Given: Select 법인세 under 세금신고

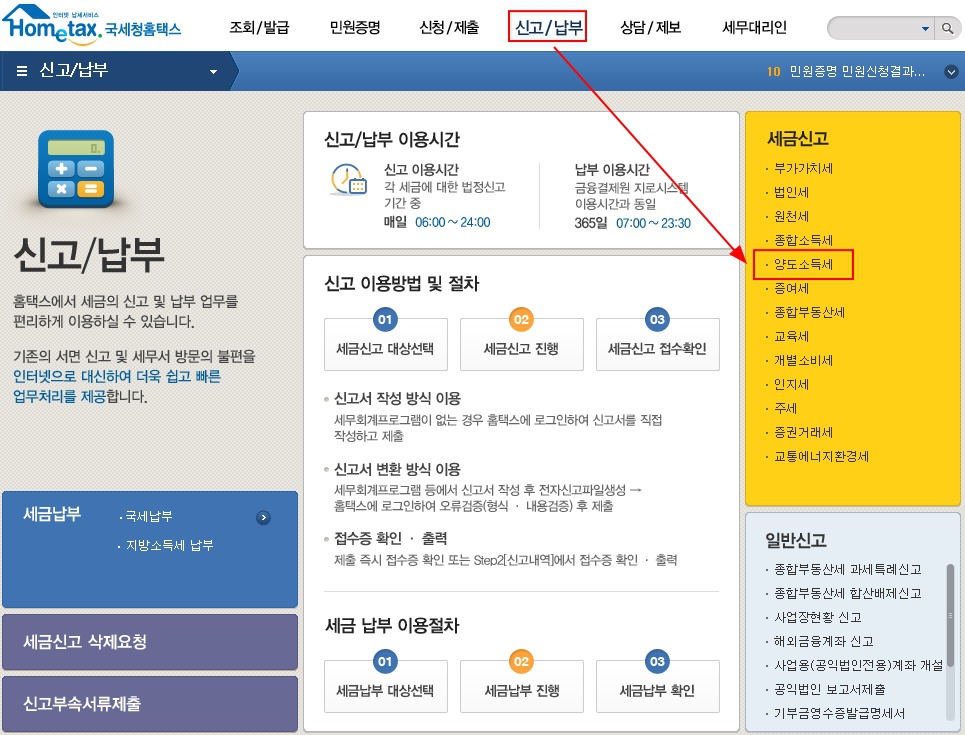Looking at the screenshot, I should pyautogui.click(x=791, y=193).
